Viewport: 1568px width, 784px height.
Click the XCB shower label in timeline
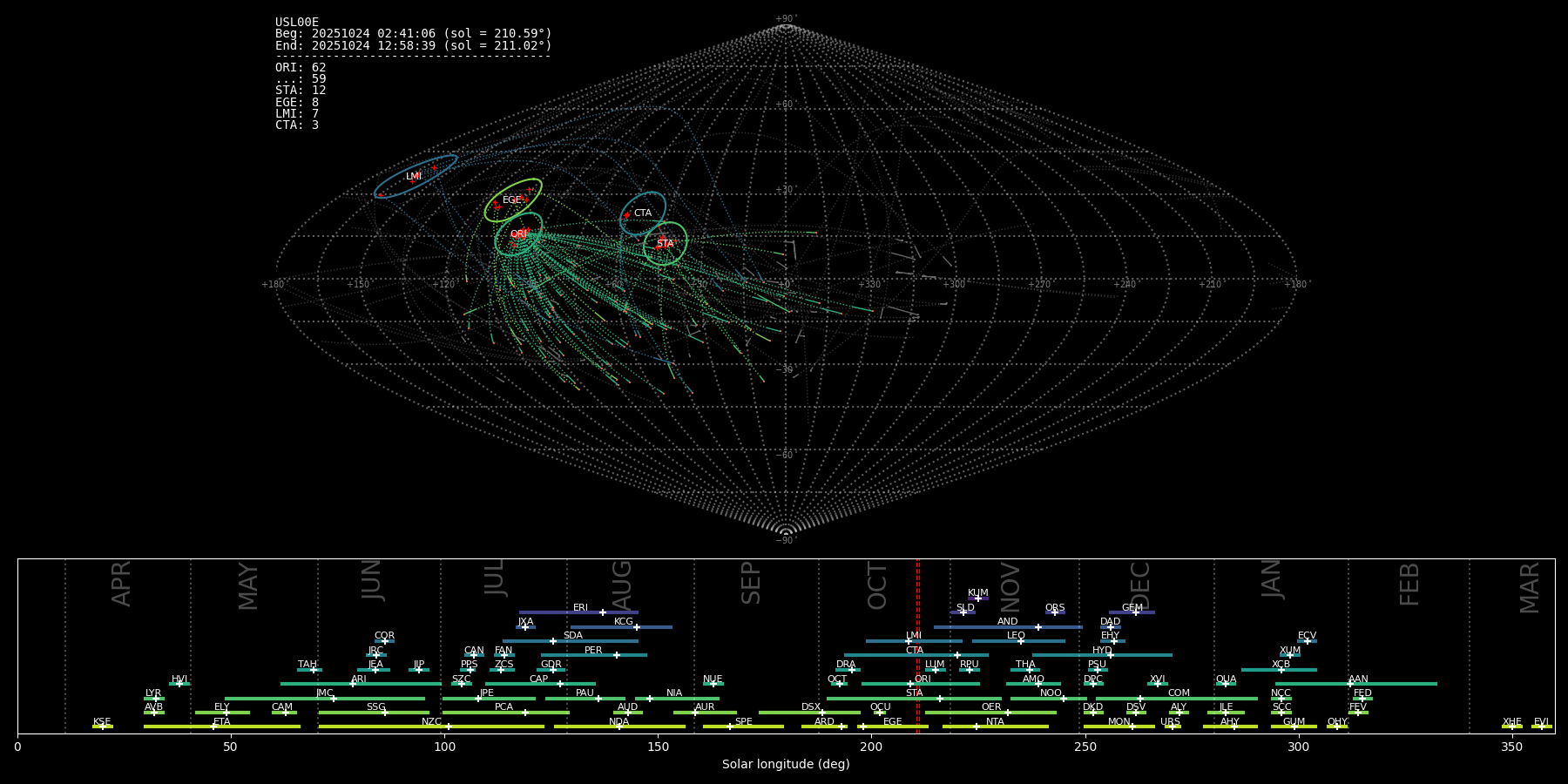click(1281, 665)
